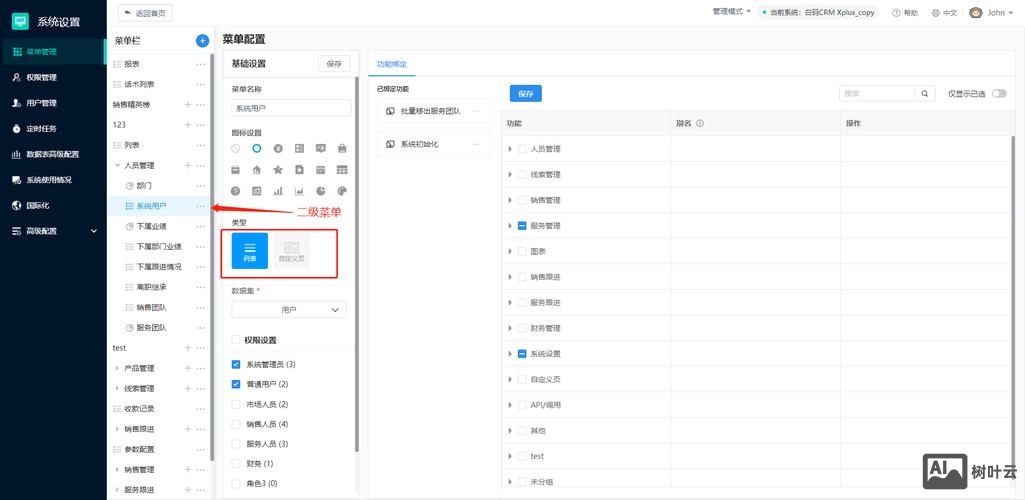Expand the 产品管理 menu tree node

117,368
